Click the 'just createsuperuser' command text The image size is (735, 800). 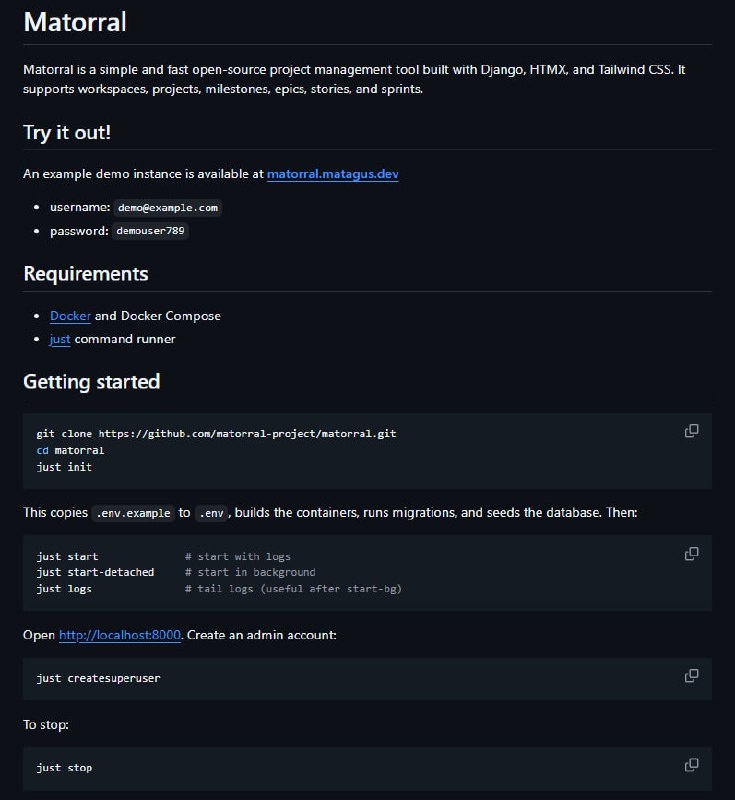pyautogui.click(x=98, y=679)
